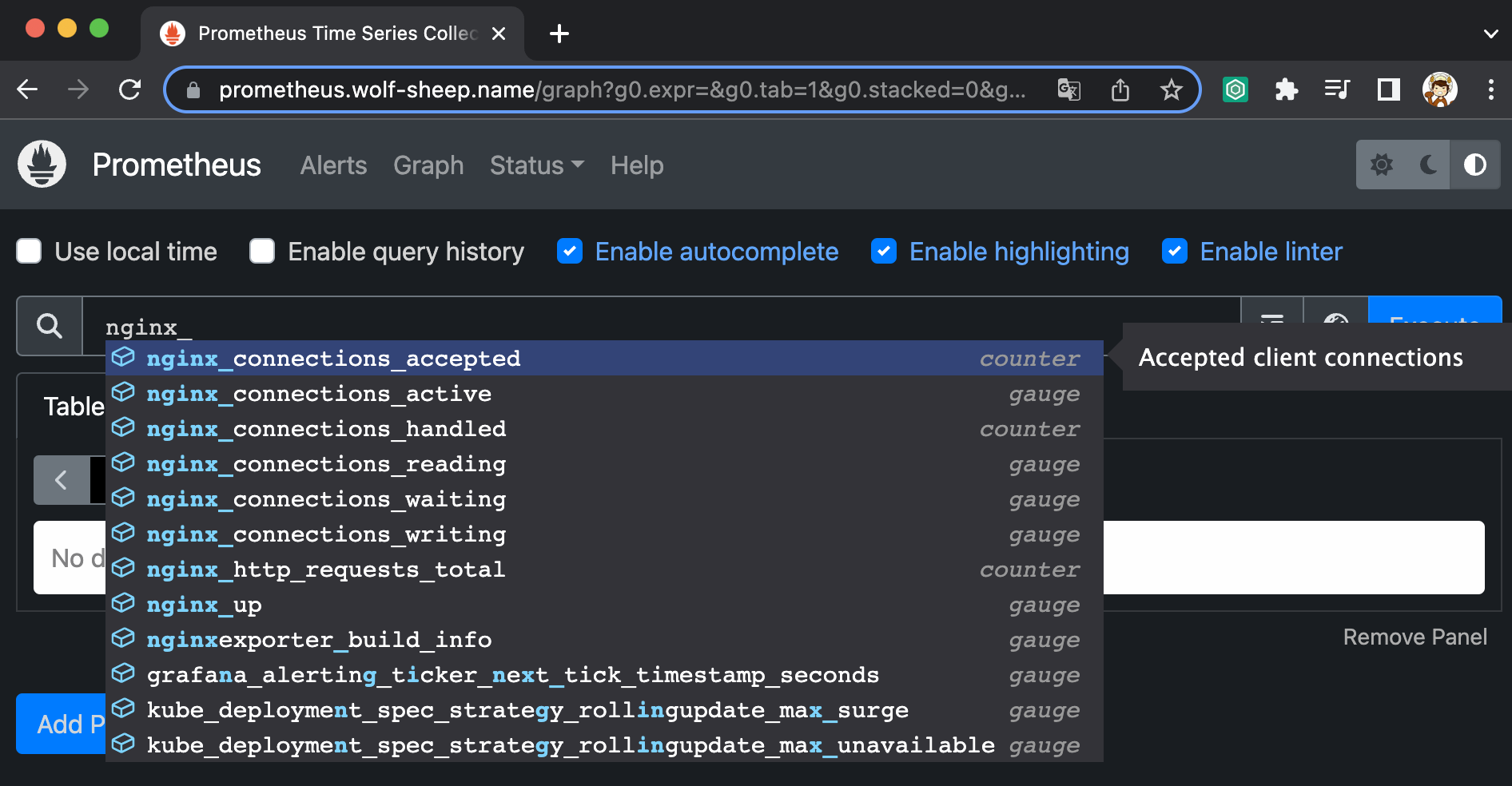Viewport: 1512px width, 786px height.
Task: Choose nginx_connections_handled from the autocomplete list
Action: pyautogui.click(x=604, y=428)
